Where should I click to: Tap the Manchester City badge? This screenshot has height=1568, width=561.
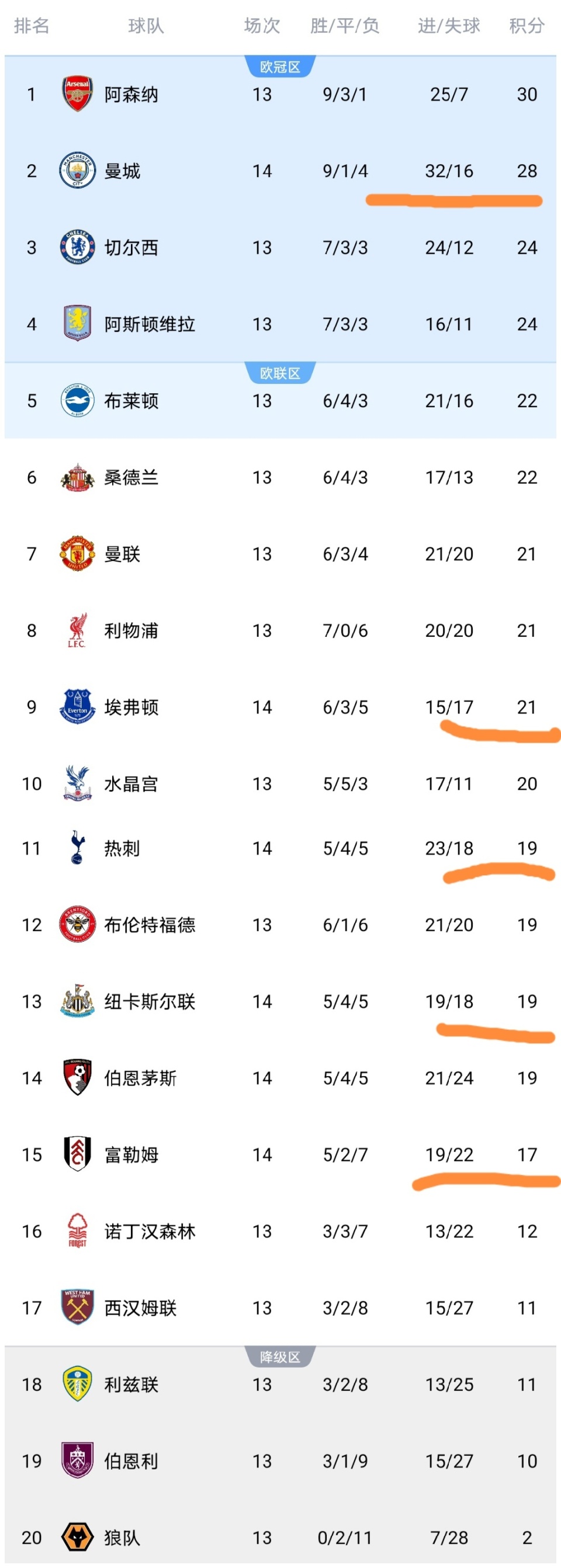click(x=77, y=171)
